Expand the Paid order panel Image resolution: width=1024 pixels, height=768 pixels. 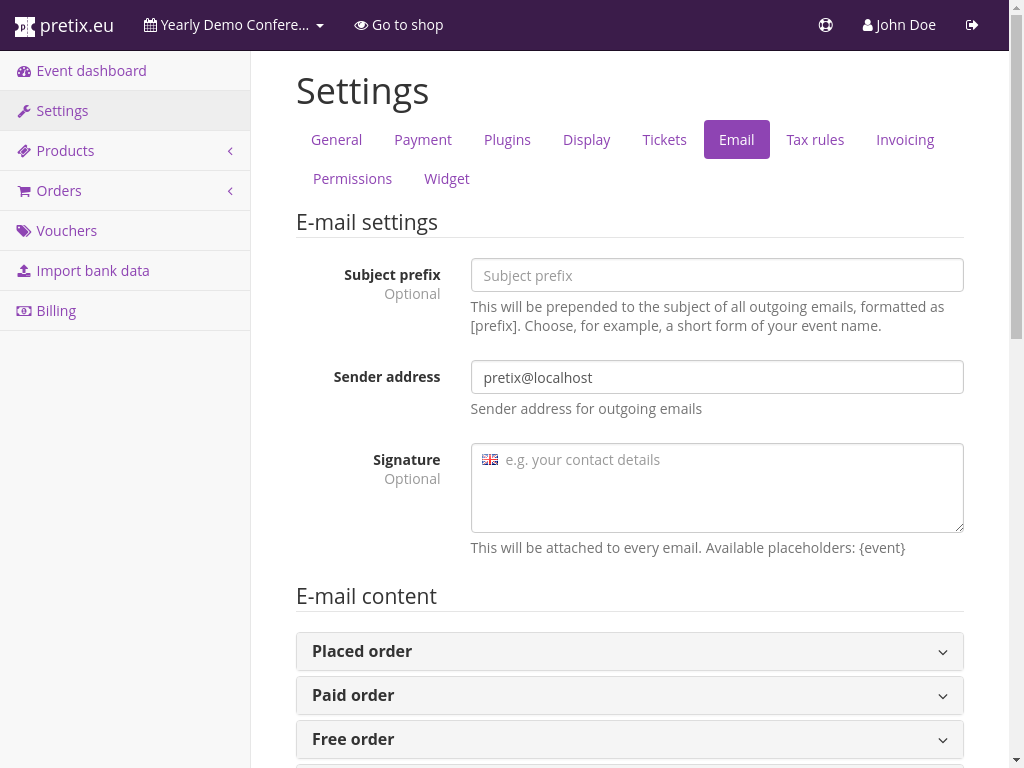point(630,695)
